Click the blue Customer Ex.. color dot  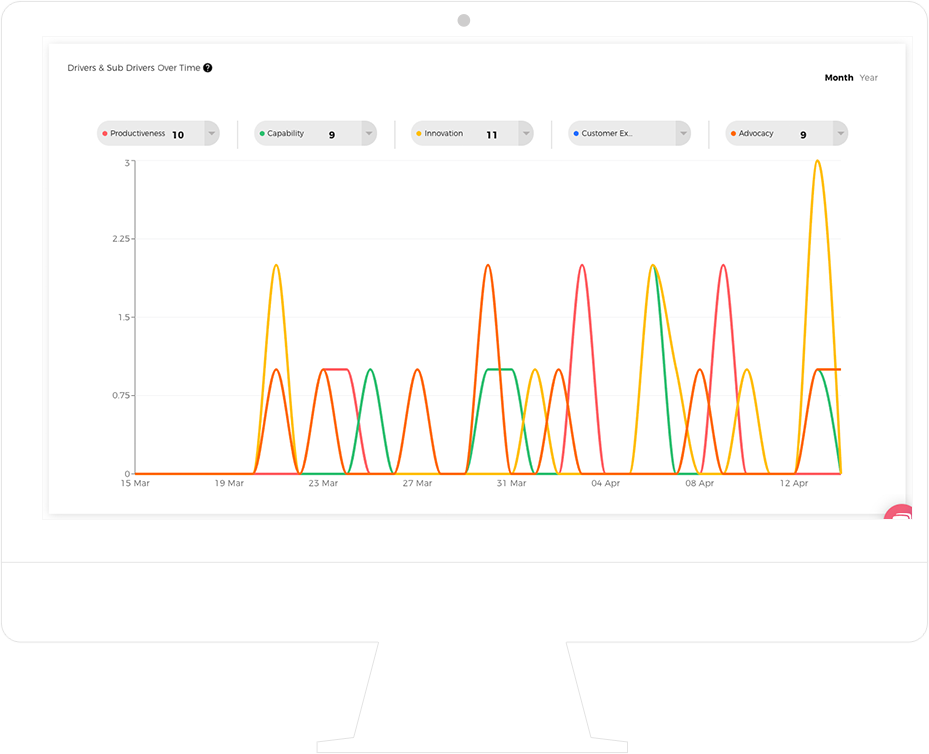tap(576, 133)
